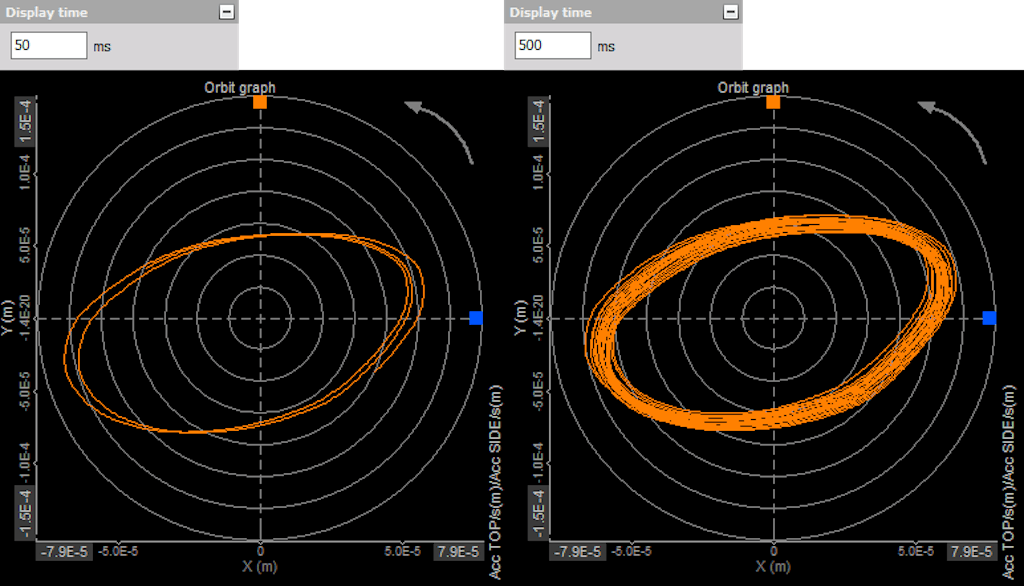Click the -7.9E-5 X-axis minimum on left graph

[64, 552]
